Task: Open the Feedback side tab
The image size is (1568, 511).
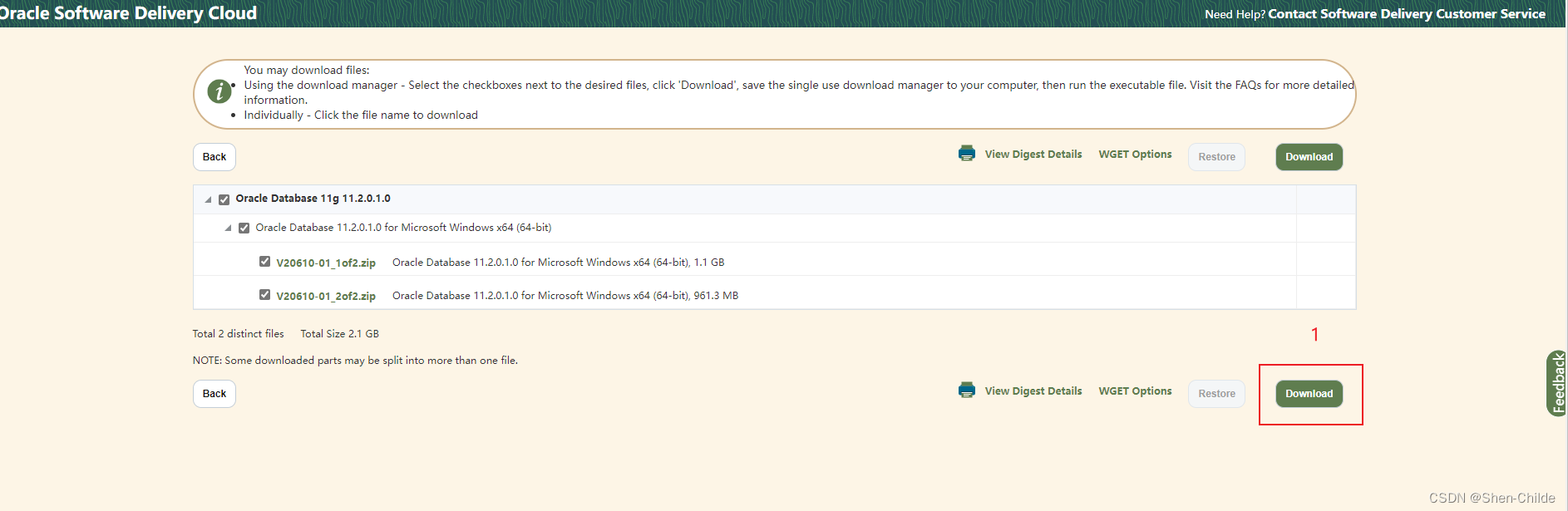Action: coord(1557,383)
